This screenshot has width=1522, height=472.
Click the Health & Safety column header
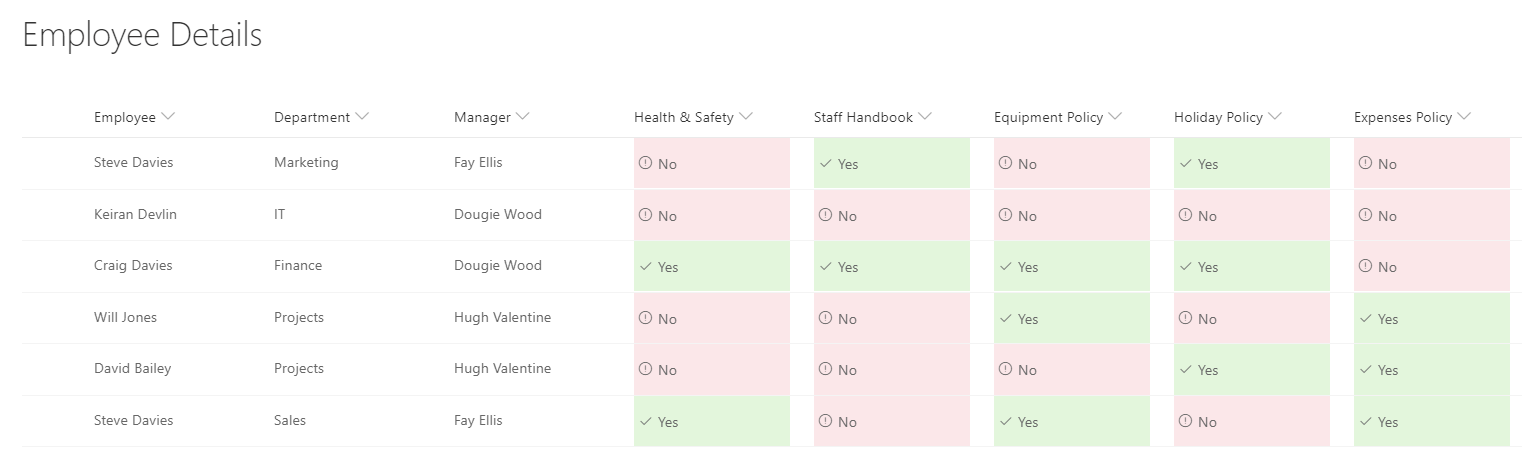684,117
